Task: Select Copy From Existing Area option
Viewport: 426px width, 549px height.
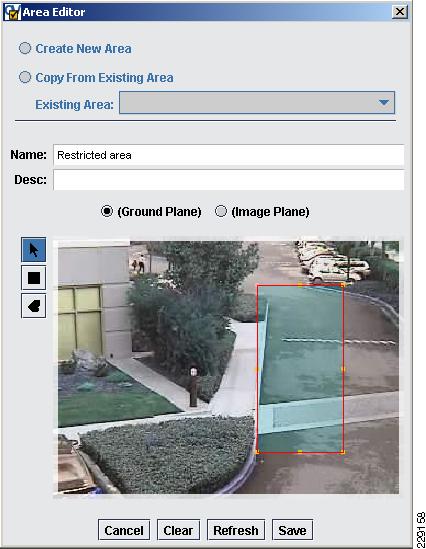Action: click(25, 77)
